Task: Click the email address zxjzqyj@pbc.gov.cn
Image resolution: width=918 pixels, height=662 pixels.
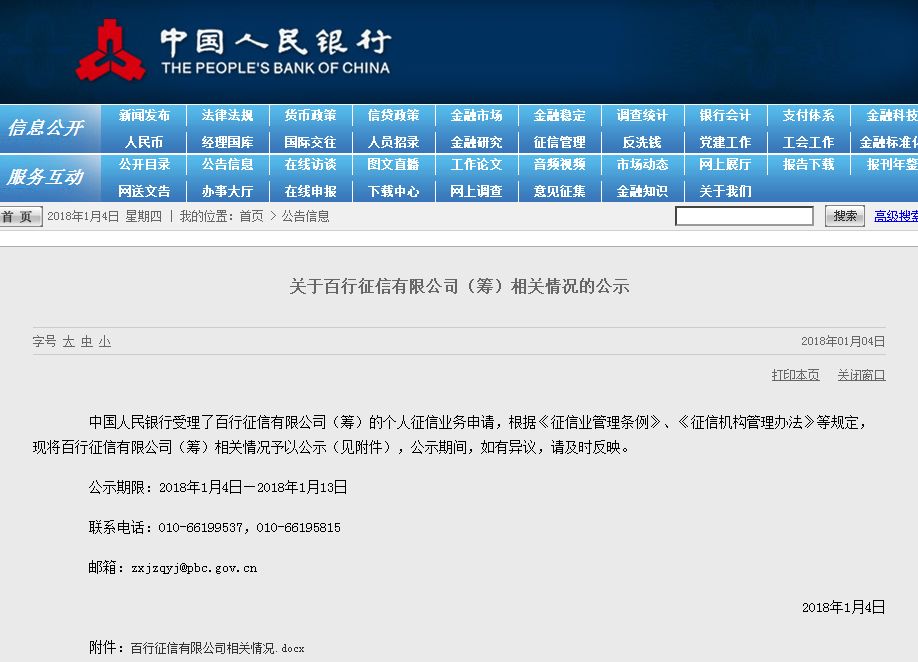Action: click(194, 568)
